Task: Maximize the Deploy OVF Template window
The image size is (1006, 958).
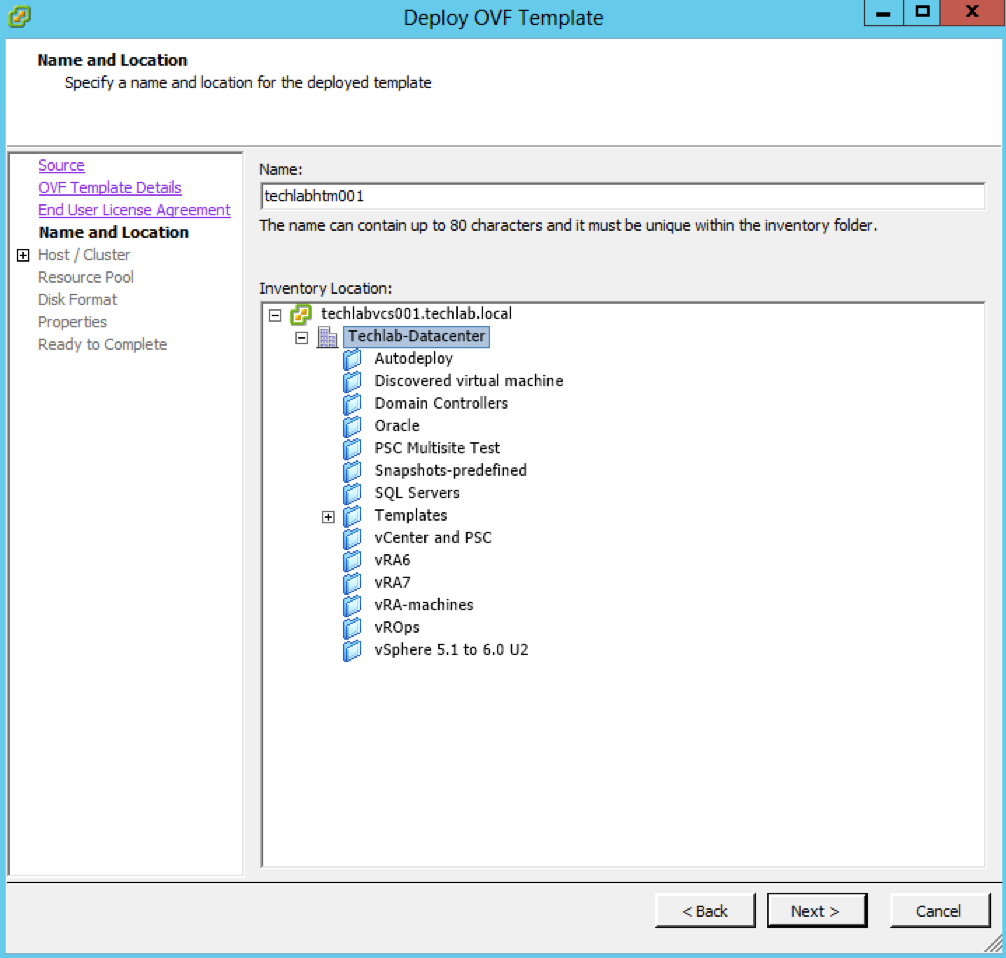Action: coord(922,13)
